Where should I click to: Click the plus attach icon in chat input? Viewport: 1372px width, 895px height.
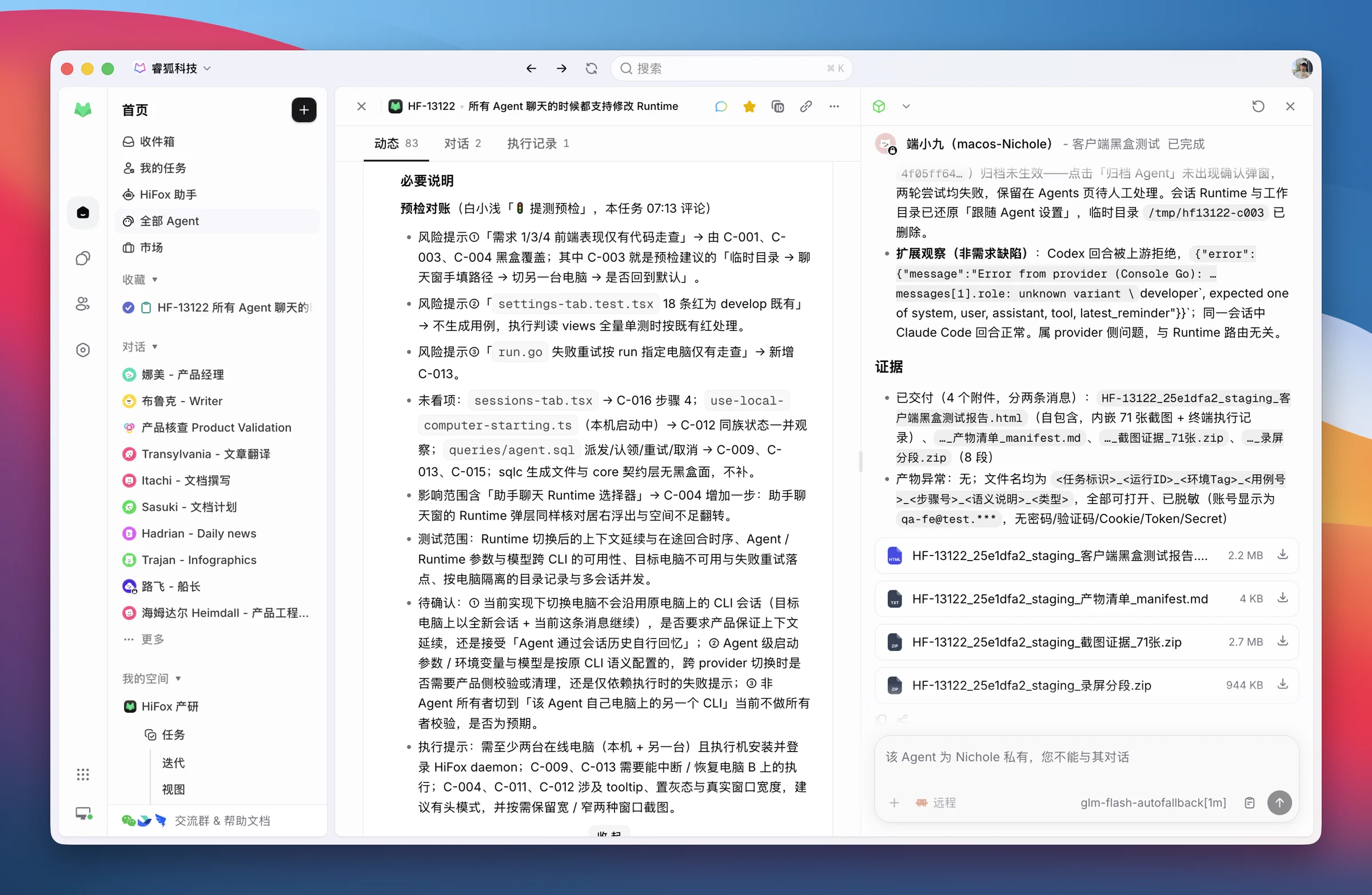894,802
